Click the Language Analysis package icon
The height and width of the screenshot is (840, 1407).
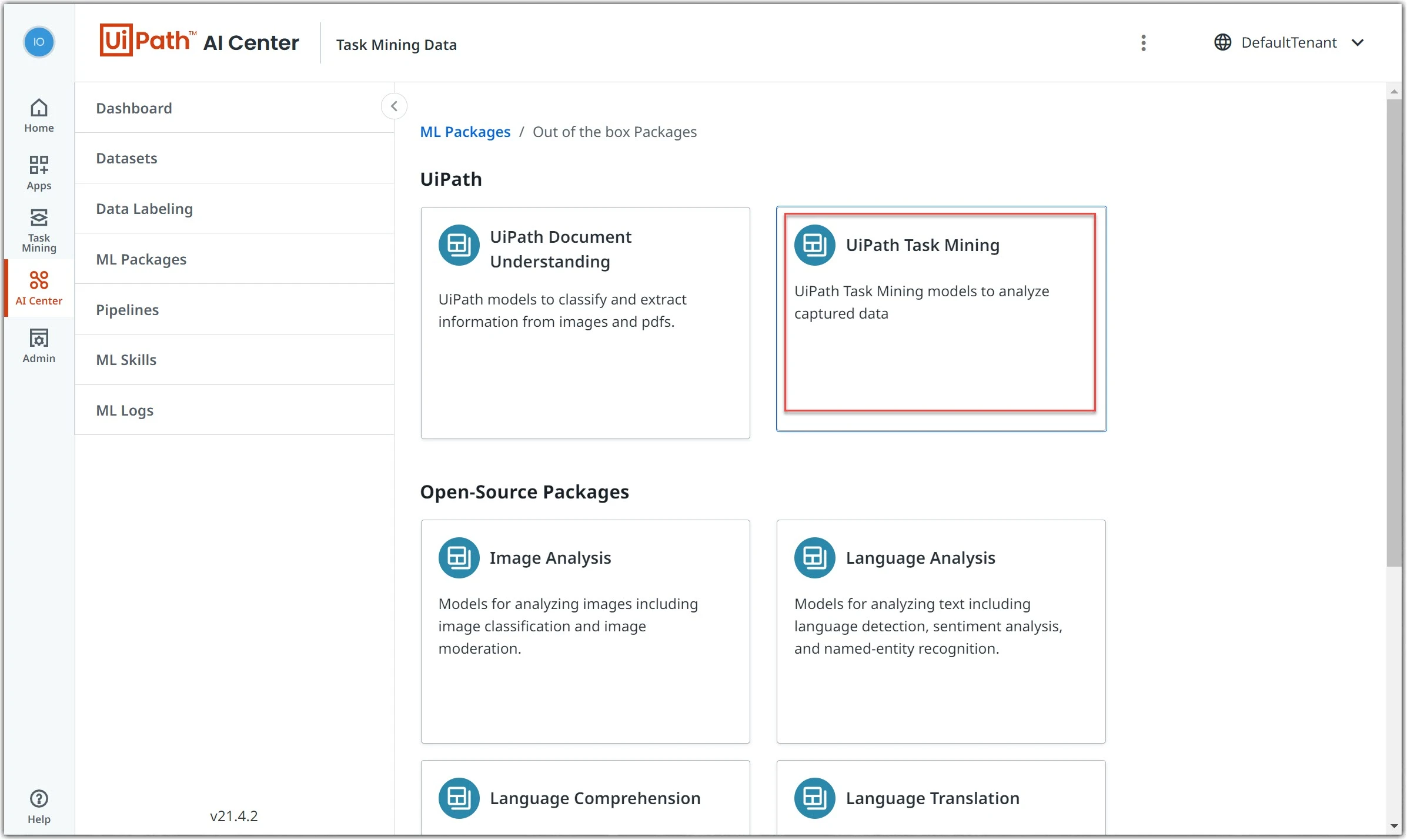(x=814, y=558)
